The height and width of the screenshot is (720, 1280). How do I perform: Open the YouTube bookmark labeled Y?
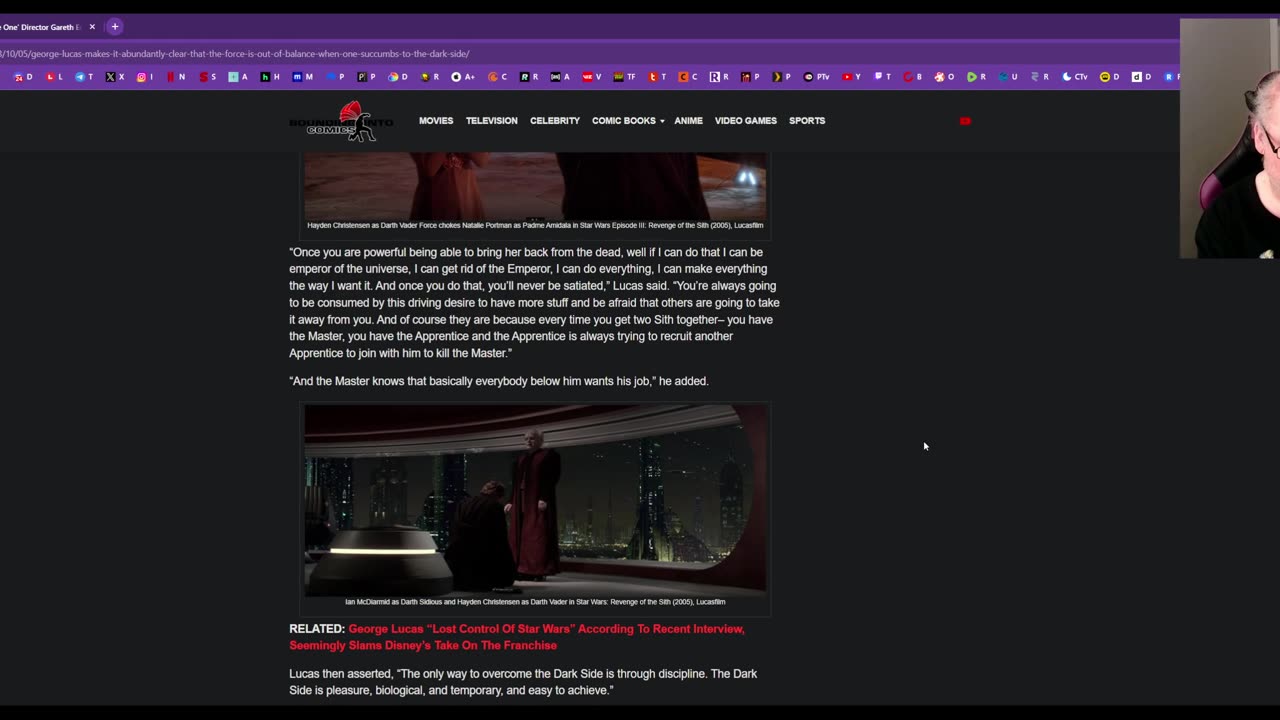tap(851, 77)
